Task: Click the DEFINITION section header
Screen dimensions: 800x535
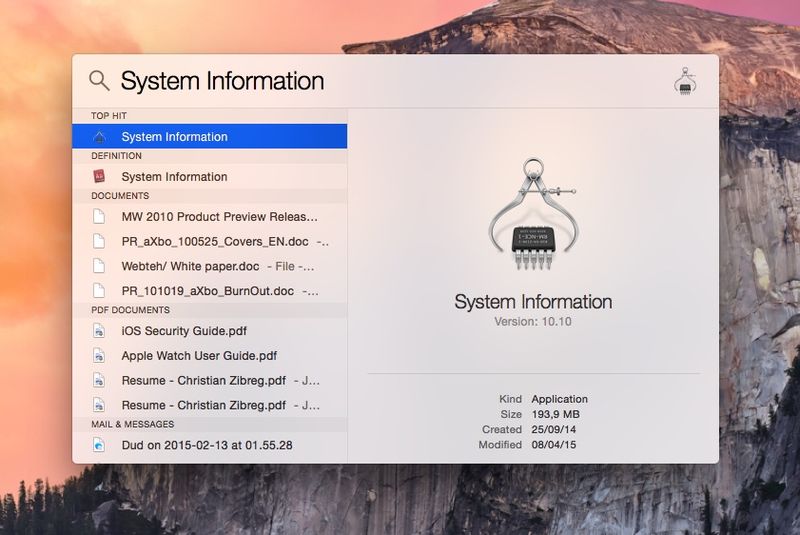Action: point(116,156)
